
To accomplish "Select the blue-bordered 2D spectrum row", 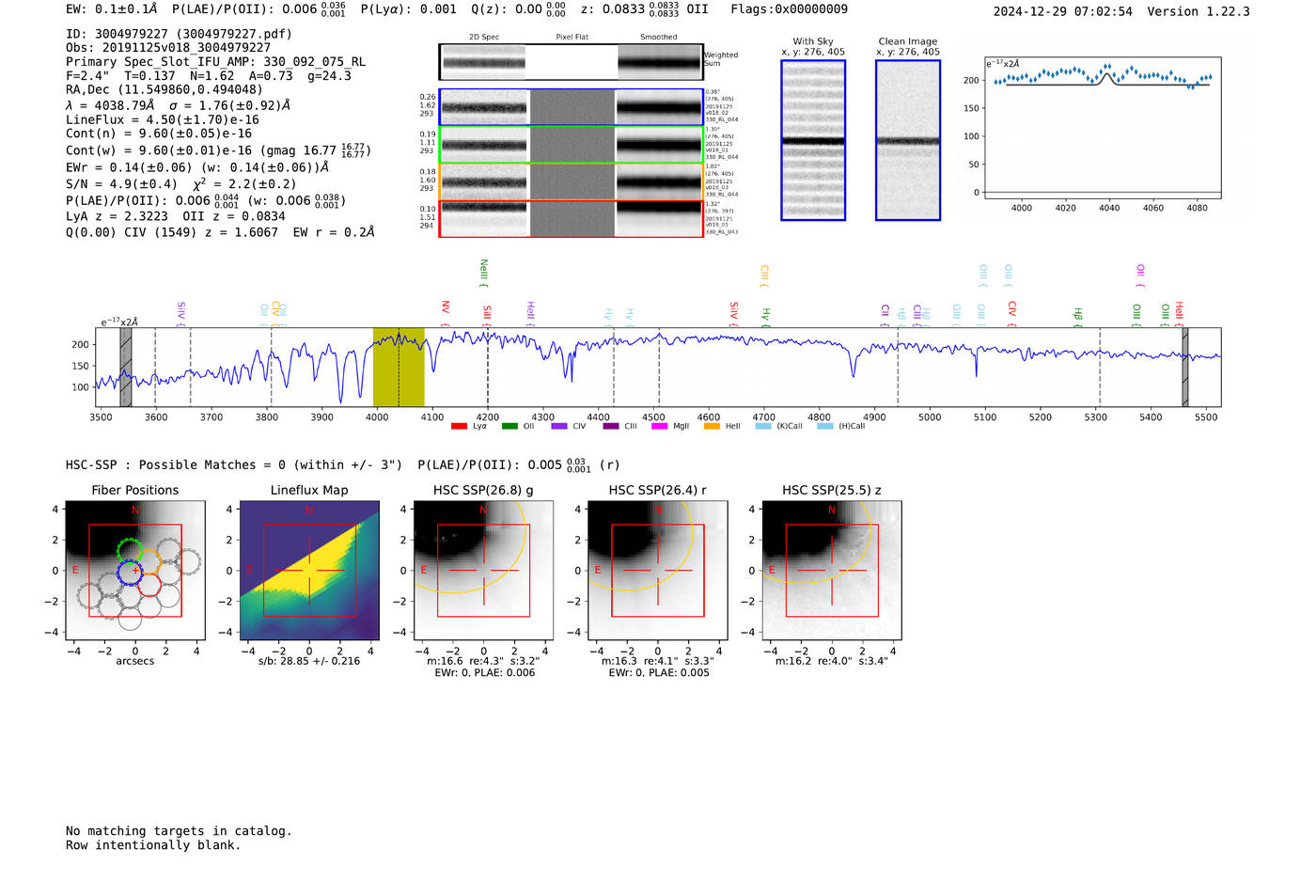I will pos(571,107).
